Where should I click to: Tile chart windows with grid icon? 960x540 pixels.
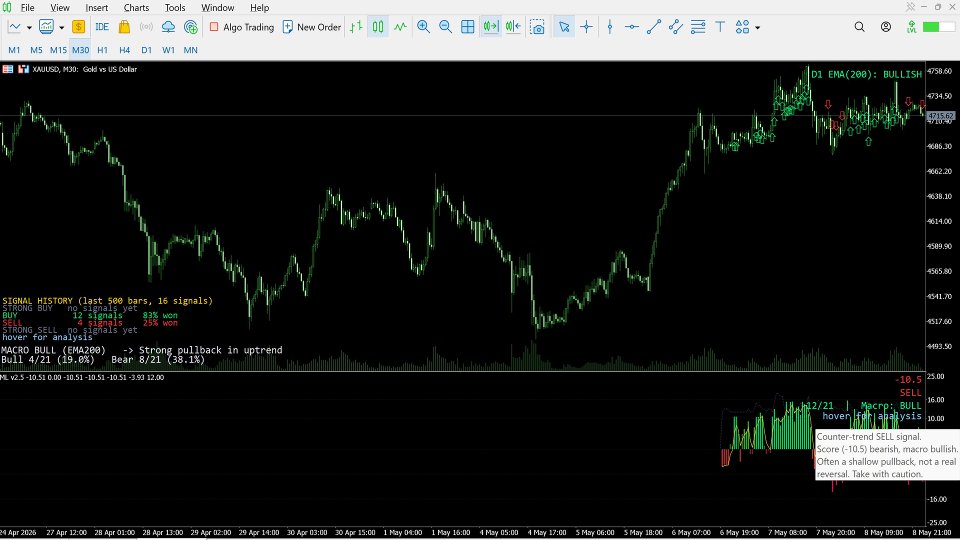[x=467, y=27]
